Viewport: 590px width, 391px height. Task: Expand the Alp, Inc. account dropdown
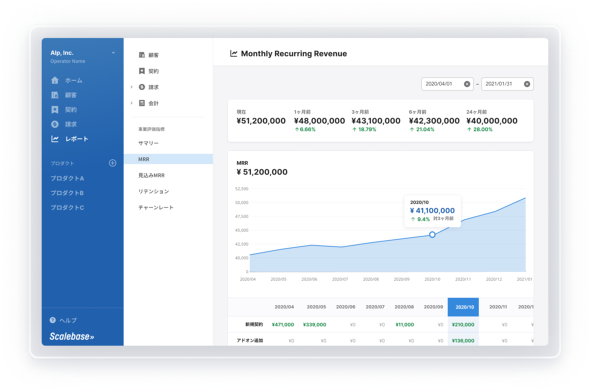coord(113,53)
